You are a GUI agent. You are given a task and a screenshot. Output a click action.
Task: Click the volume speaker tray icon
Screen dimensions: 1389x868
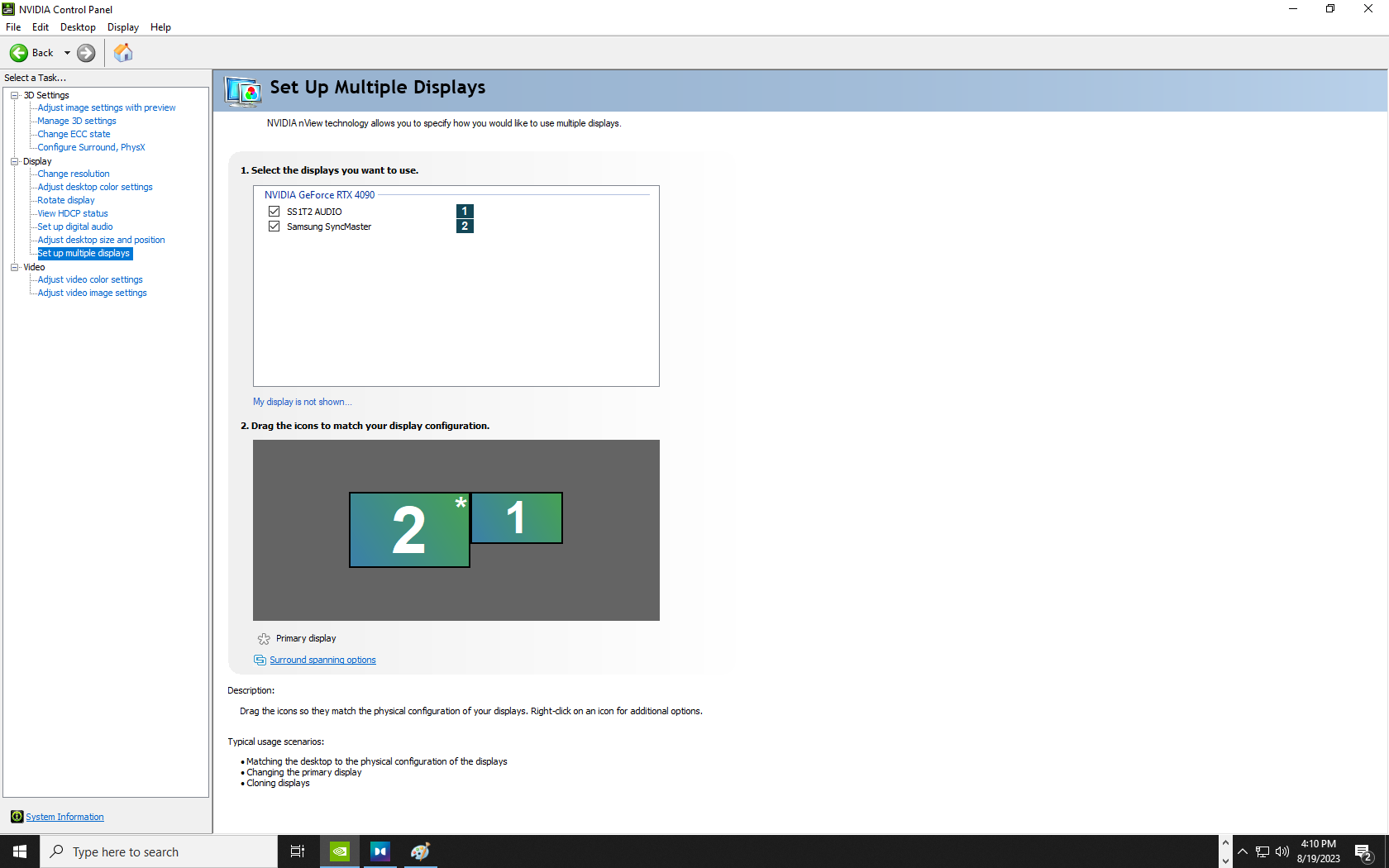1282,851
